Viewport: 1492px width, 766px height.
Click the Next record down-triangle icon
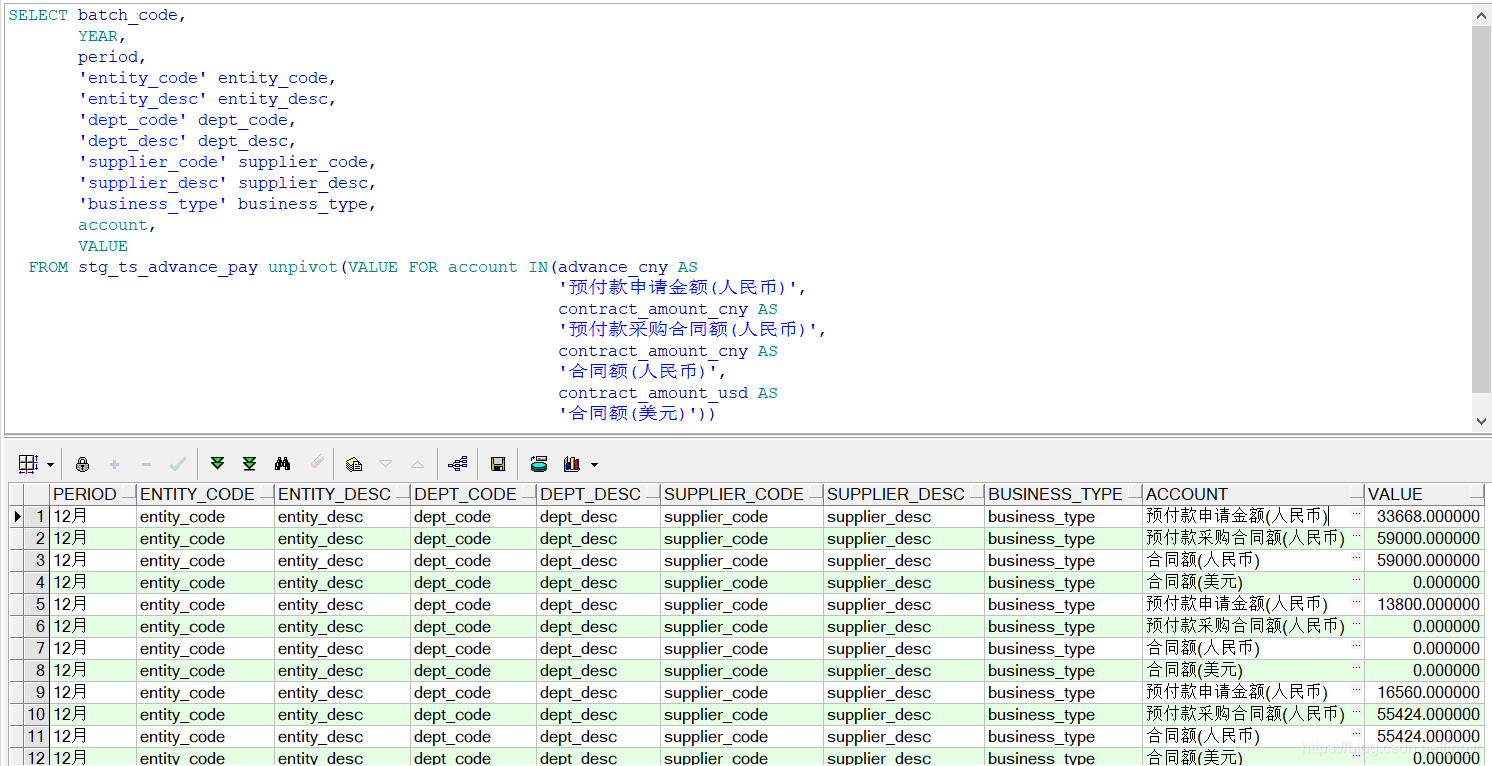pos(385,464)
